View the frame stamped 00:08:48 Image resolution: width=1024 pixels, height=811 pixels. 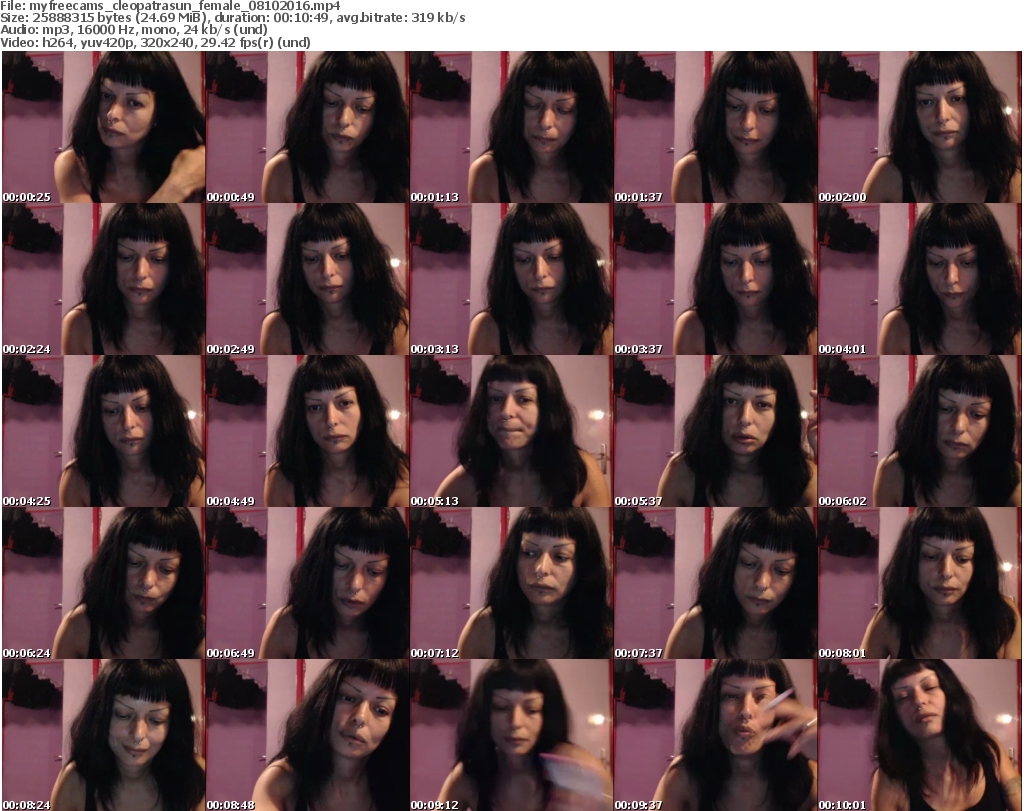[x=307, y=735]
